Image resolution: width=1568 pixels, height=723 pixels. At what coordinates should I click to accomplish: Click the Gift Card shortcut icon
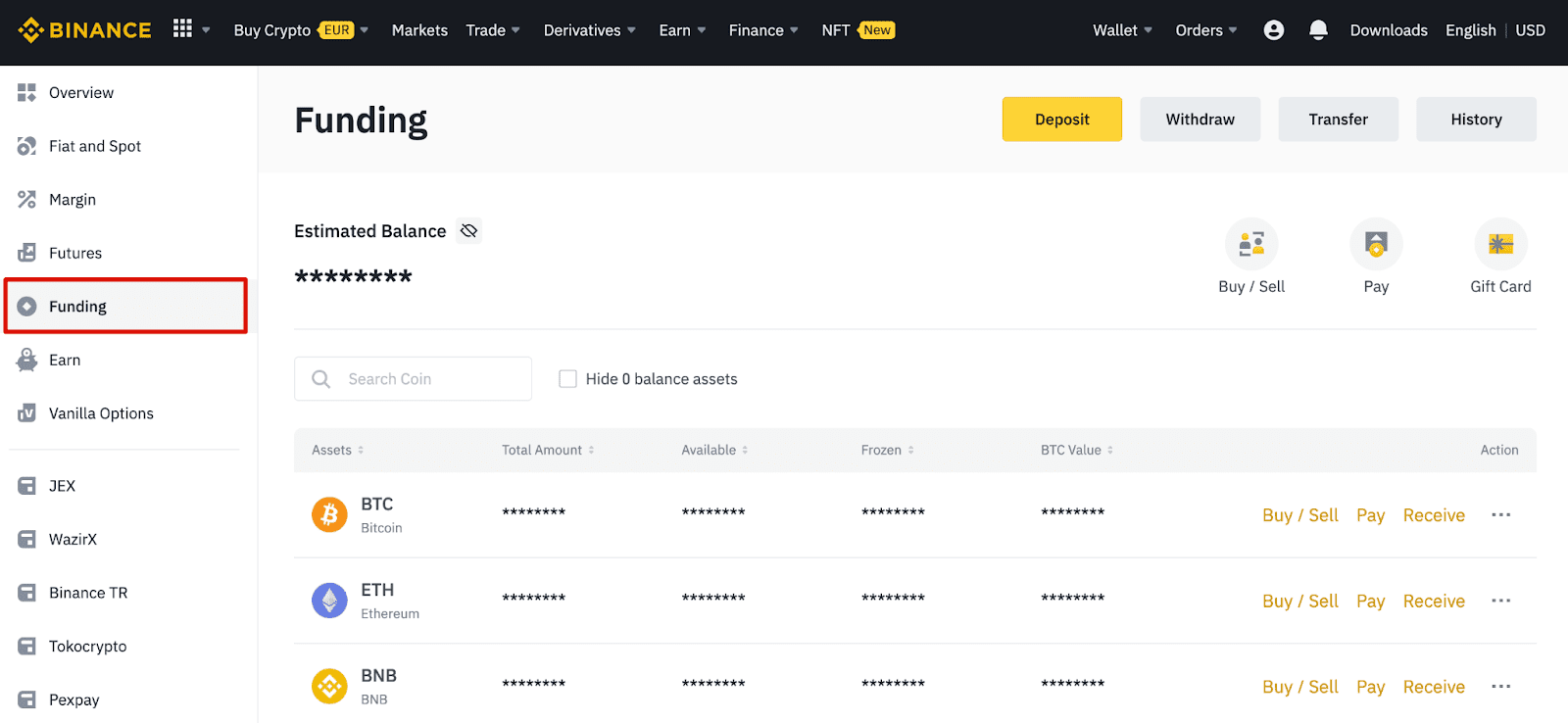1500,244
